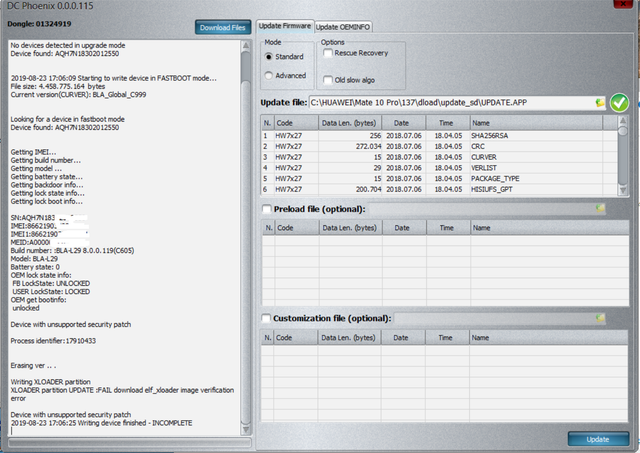
Task: Click customization table Time column header
Action: (447, 338)
